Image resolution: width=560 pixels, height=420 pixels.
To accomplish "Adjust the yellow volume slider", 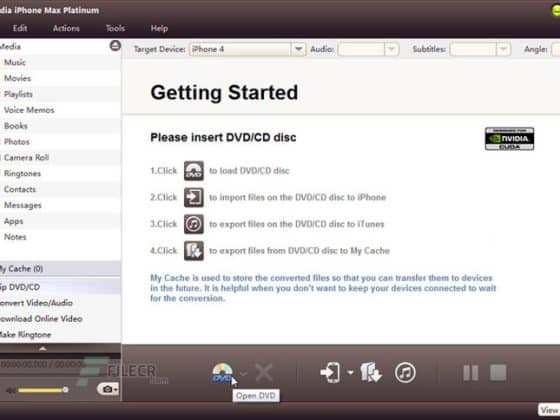I will (43, 390).
